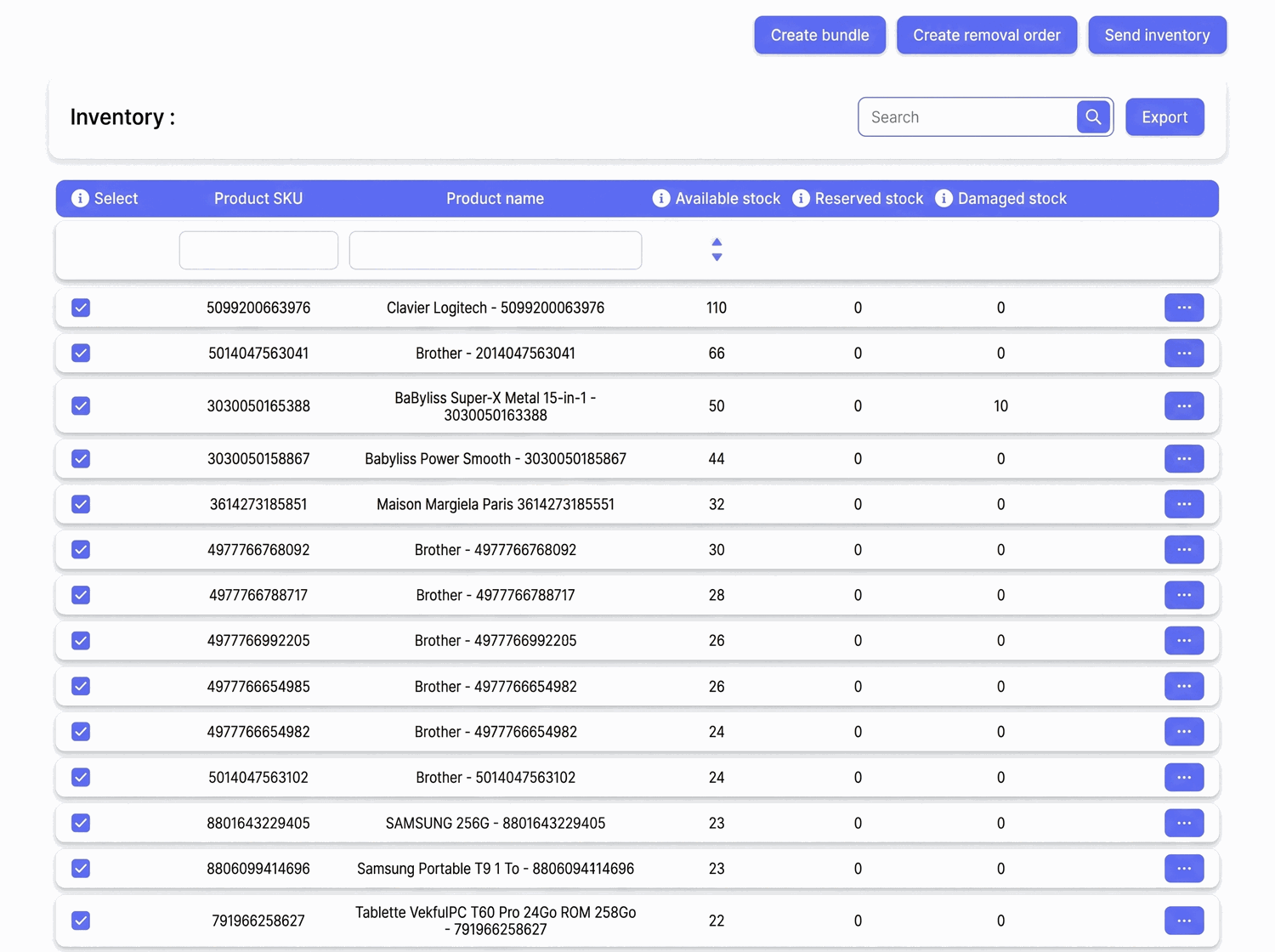Click the Create bundle button

(x=819, y=35)
